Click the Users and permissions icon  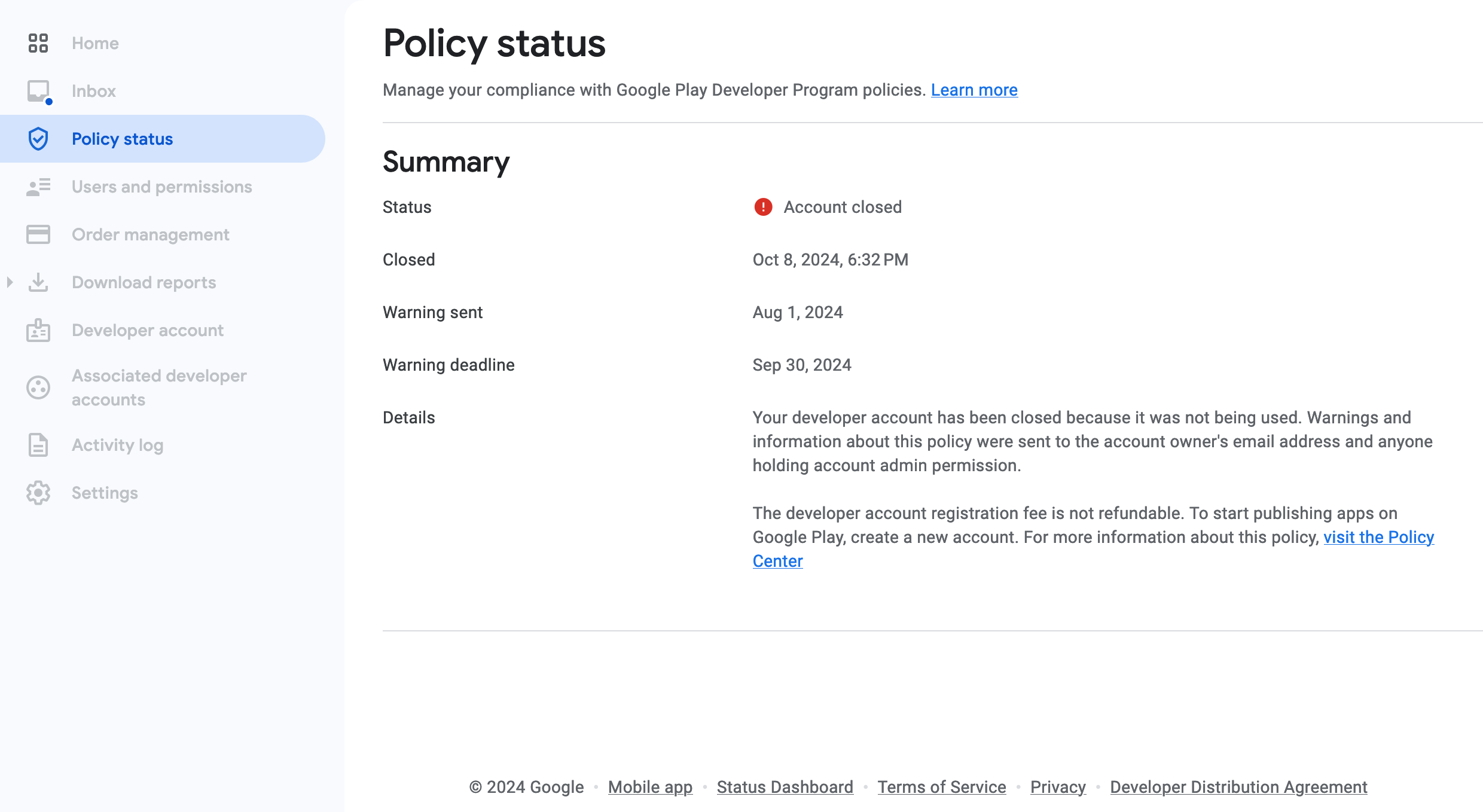click(38, 187)
